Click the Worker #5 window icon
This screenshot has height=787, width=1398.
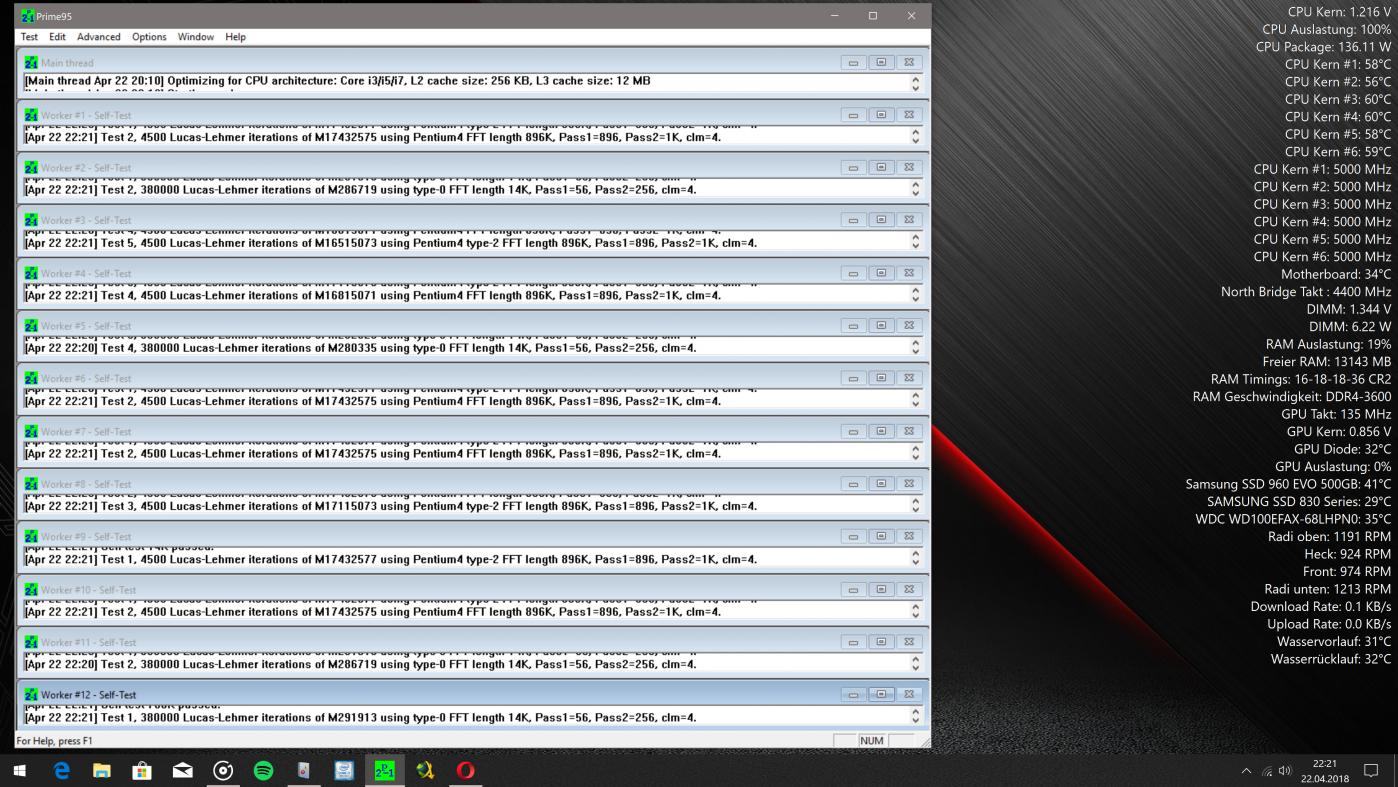point(31,326)
